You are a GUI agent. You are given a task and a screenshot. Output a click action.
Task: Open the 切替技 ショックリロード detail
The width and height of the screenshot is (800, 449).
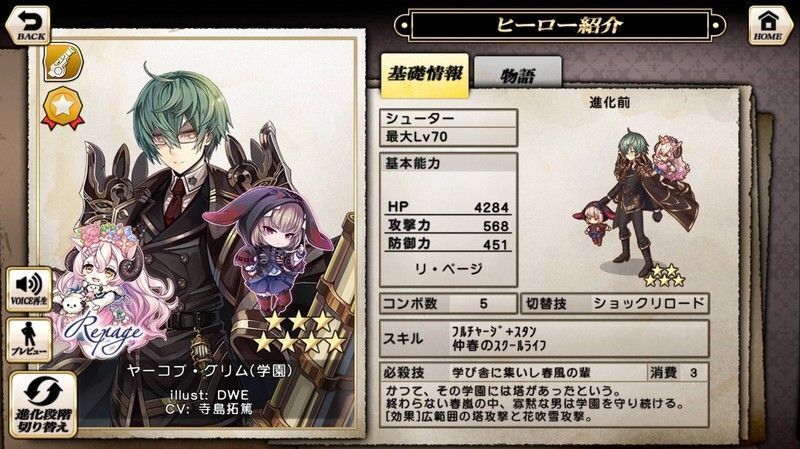(x=615, y=304)
